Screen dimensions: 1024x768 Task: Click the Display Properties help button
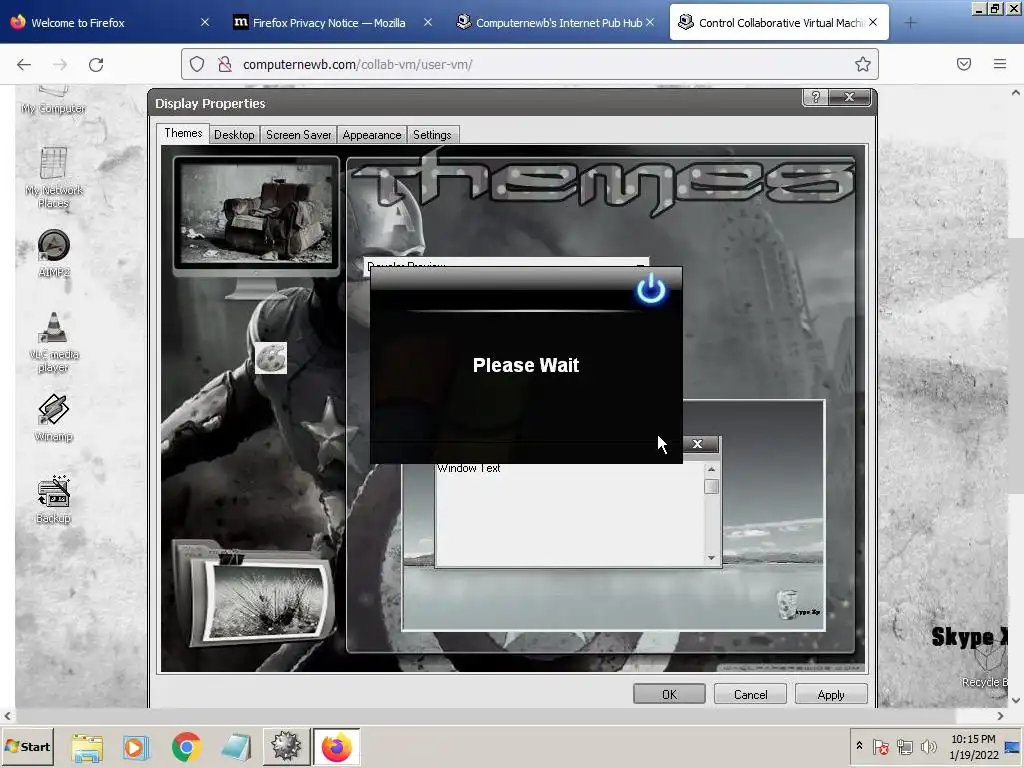coord(815,97)
